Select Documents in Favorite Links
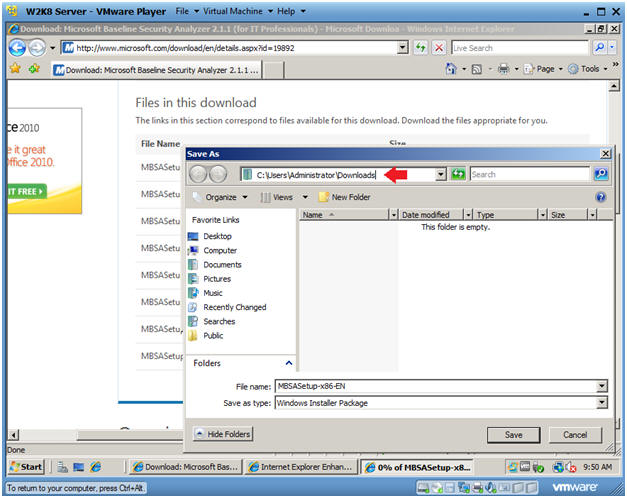The width and height of the screenshot is (627, 498). tap(222, 264)
